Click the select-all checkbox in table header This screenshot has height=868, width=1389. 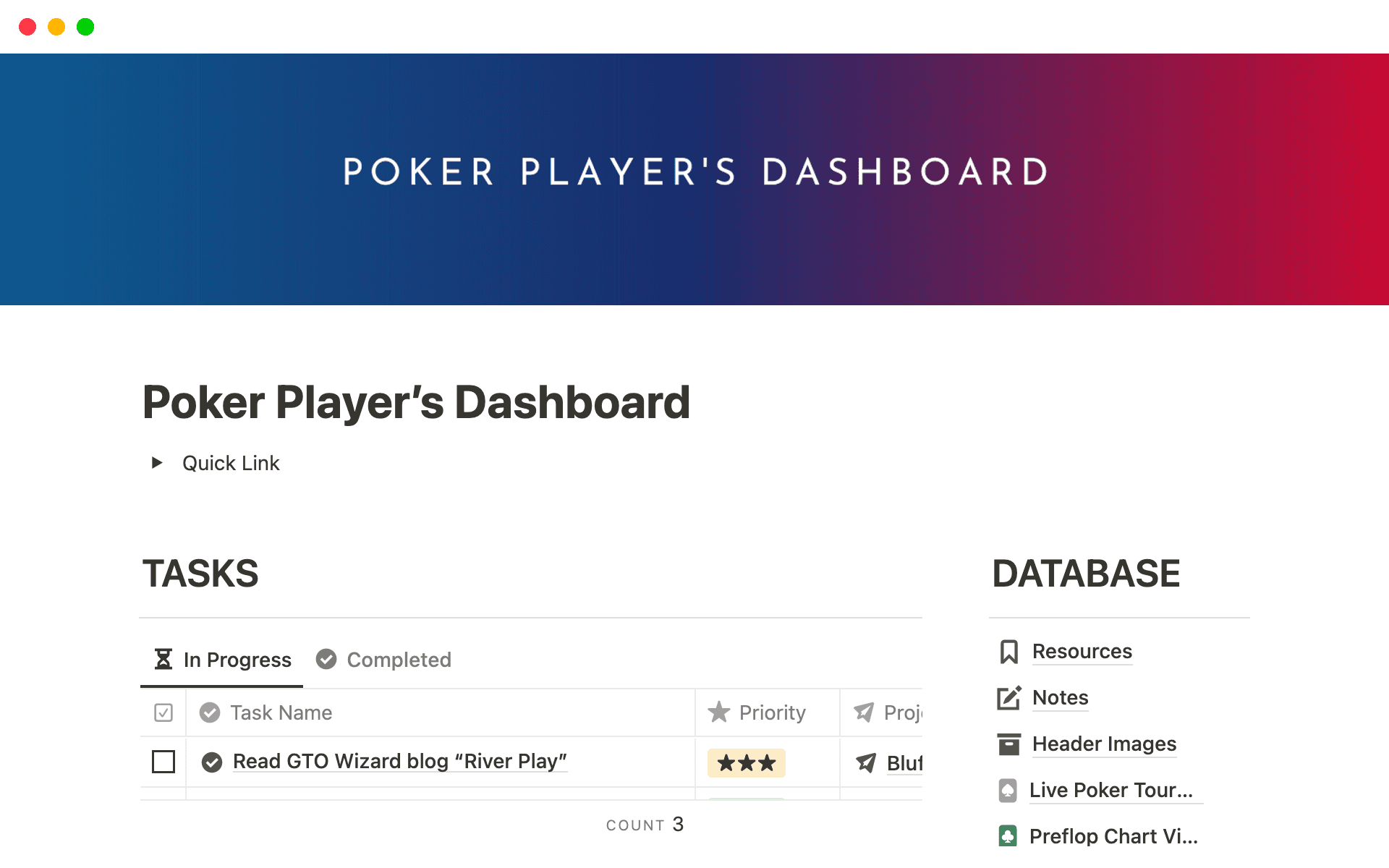[x=163, y=712]
